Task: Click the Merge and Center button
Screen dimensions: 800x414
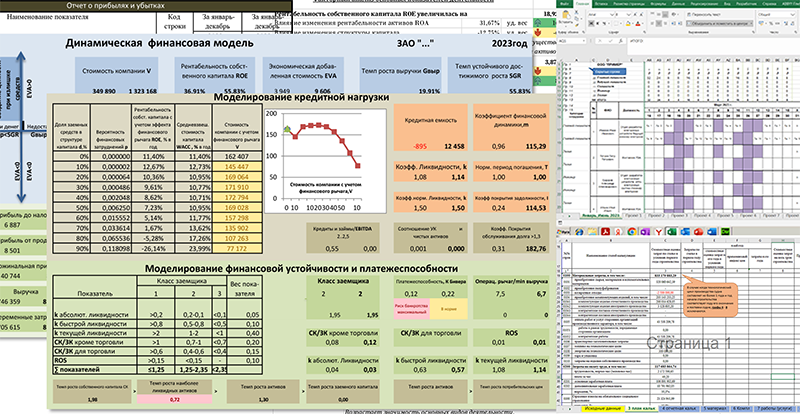Action: (x=719, y=23)
